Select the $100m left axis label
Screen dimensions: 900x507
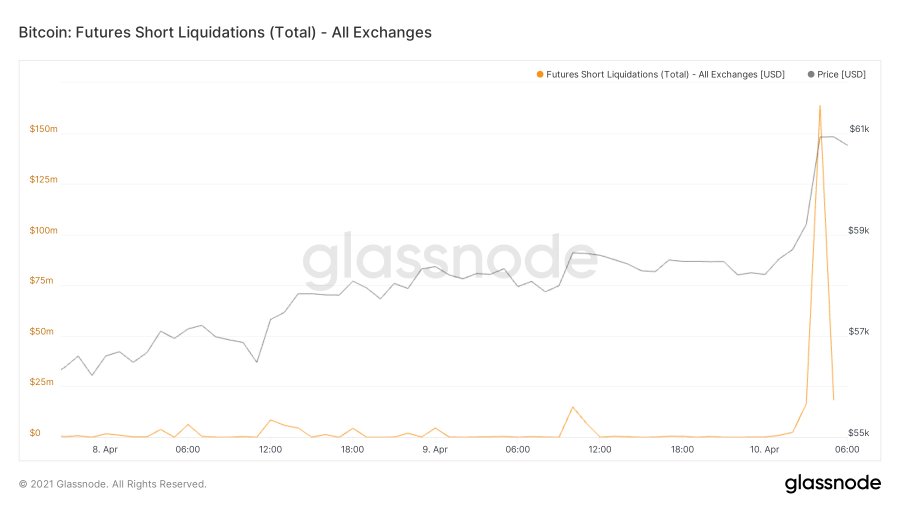(x=44, y=230)
